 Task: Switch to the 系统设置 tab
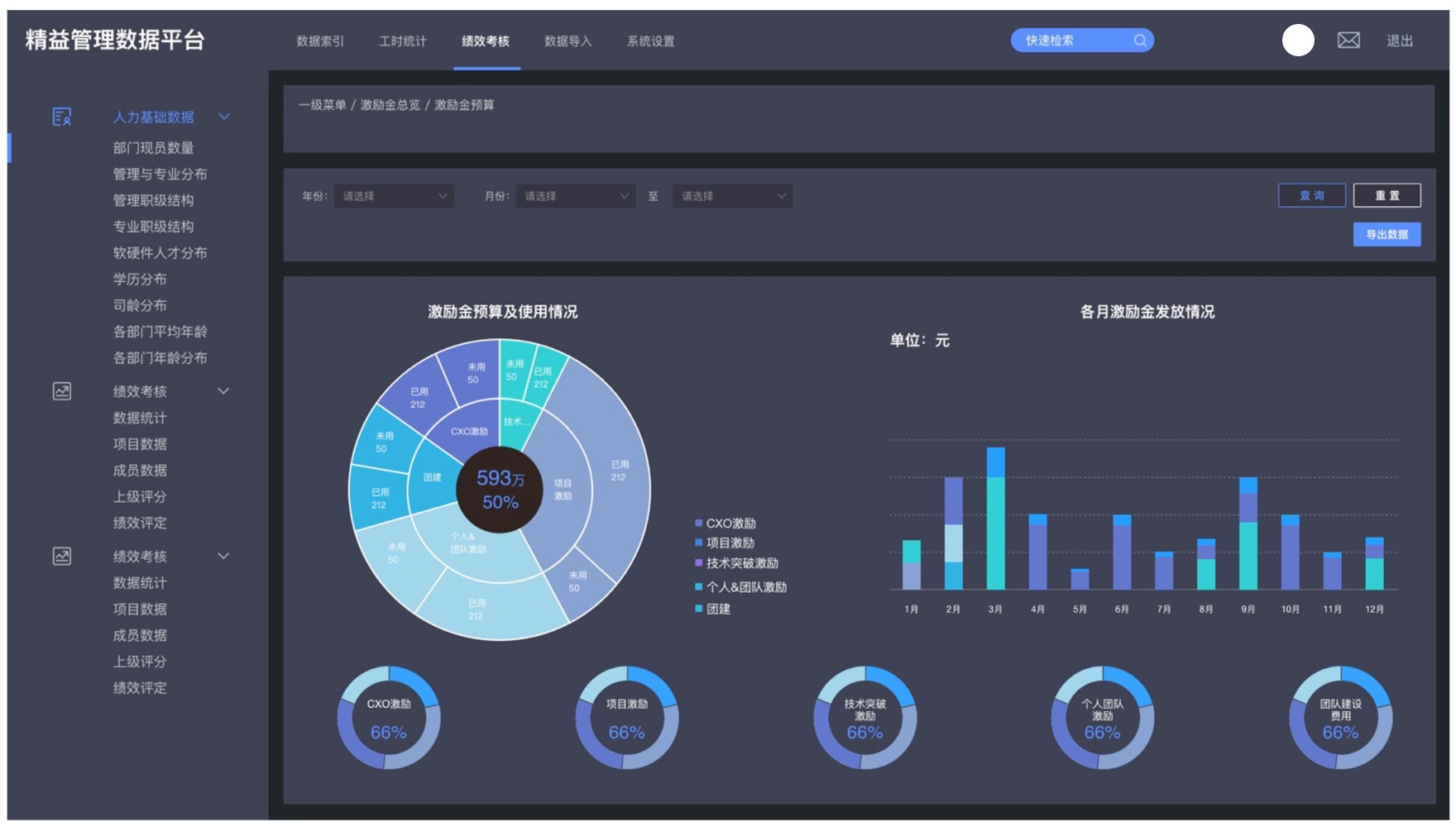click(x=650, y=41)
